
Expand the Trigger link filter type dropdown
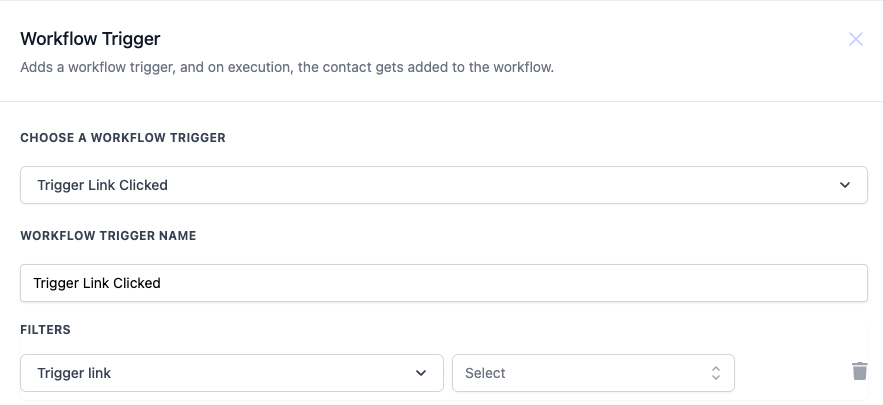[231, 373]
